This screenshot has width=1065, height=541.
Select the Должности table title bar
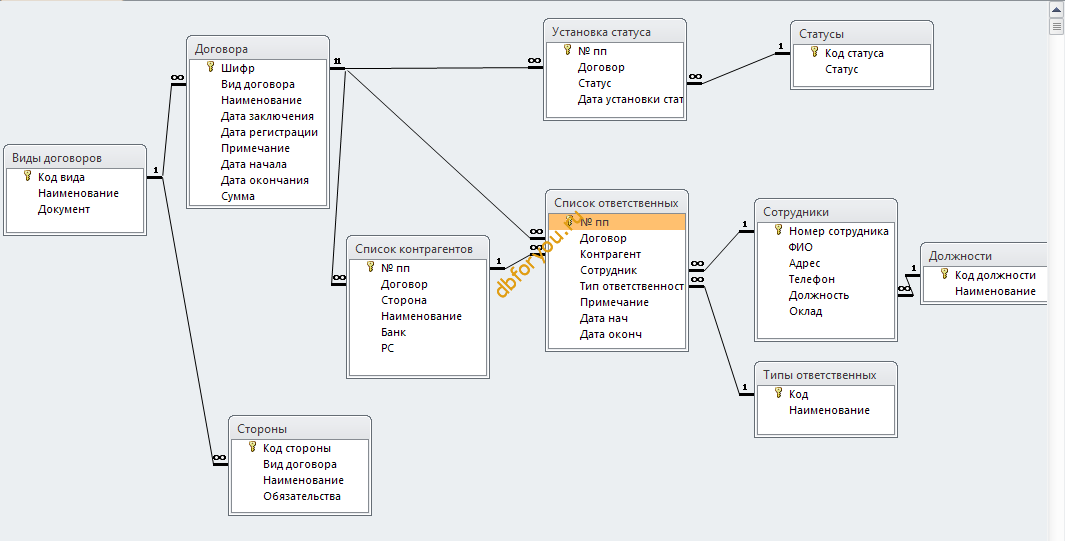point(985,256)
